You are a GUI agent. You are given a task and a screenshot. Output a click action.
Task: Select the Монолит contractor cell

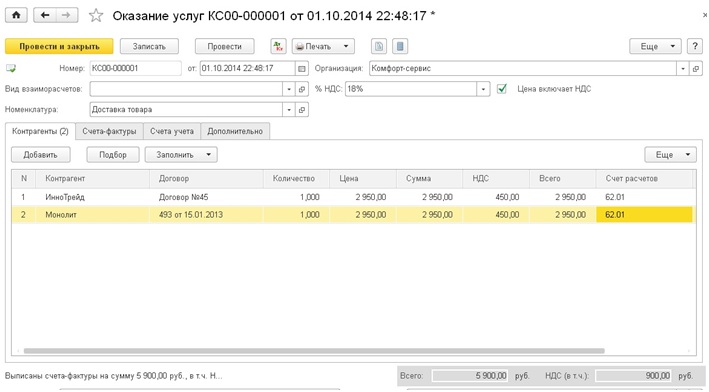92,215
